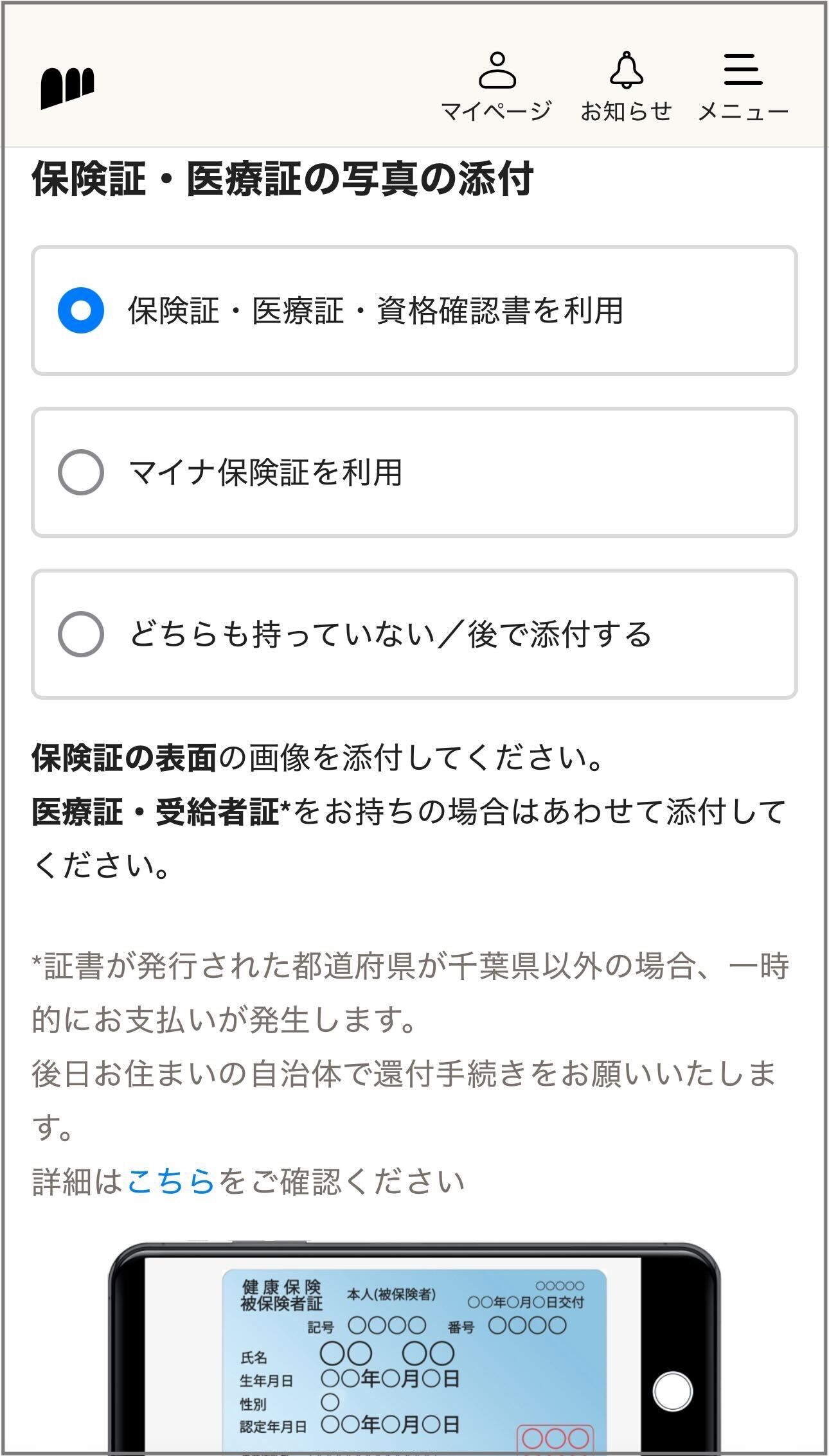829x1456 pixels.
Task: Open notifications with the bell icon
Action: click(626, 70)
